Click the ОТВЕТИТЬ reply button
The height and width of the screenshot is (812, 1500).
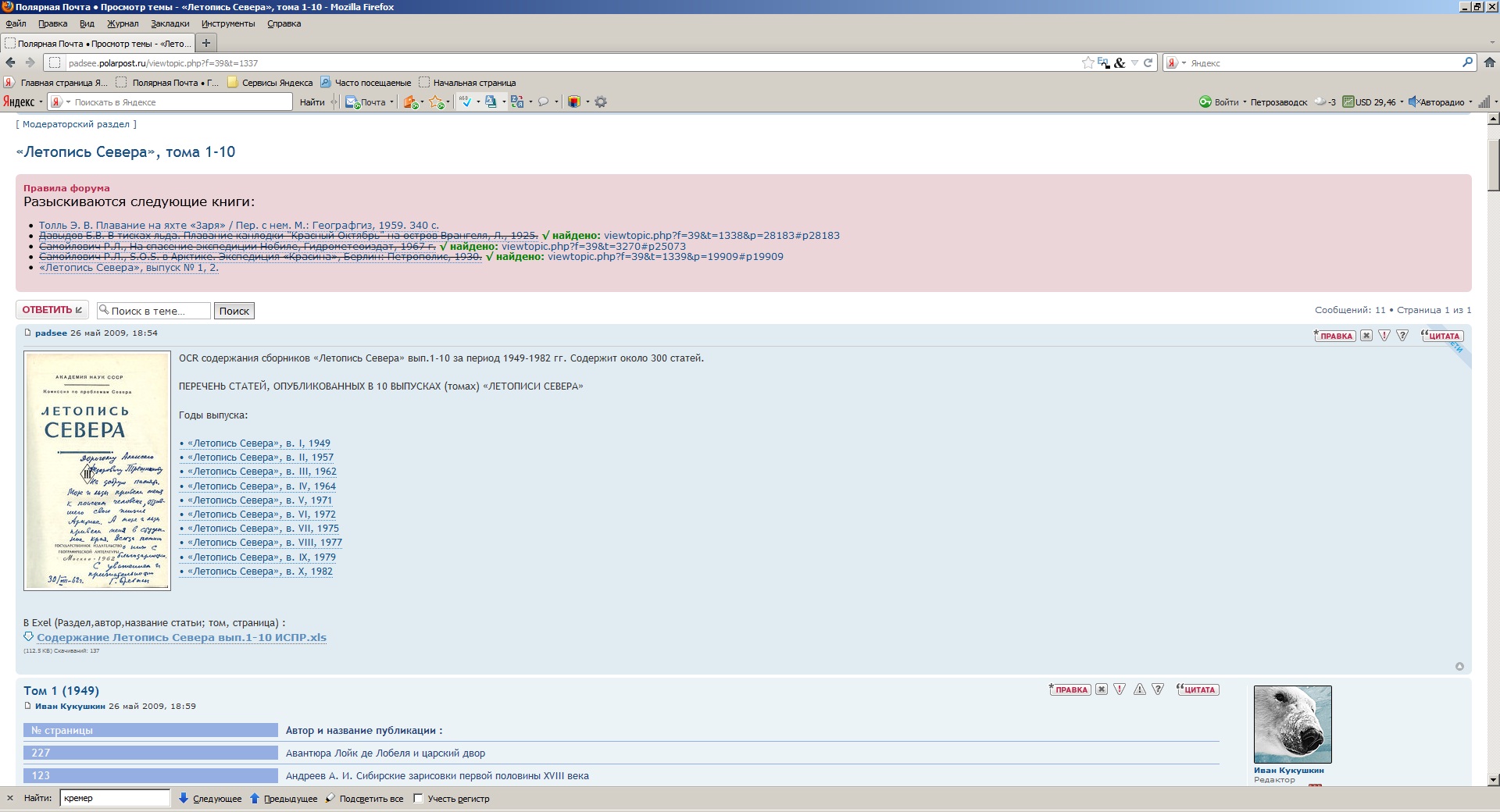[52, 310]
